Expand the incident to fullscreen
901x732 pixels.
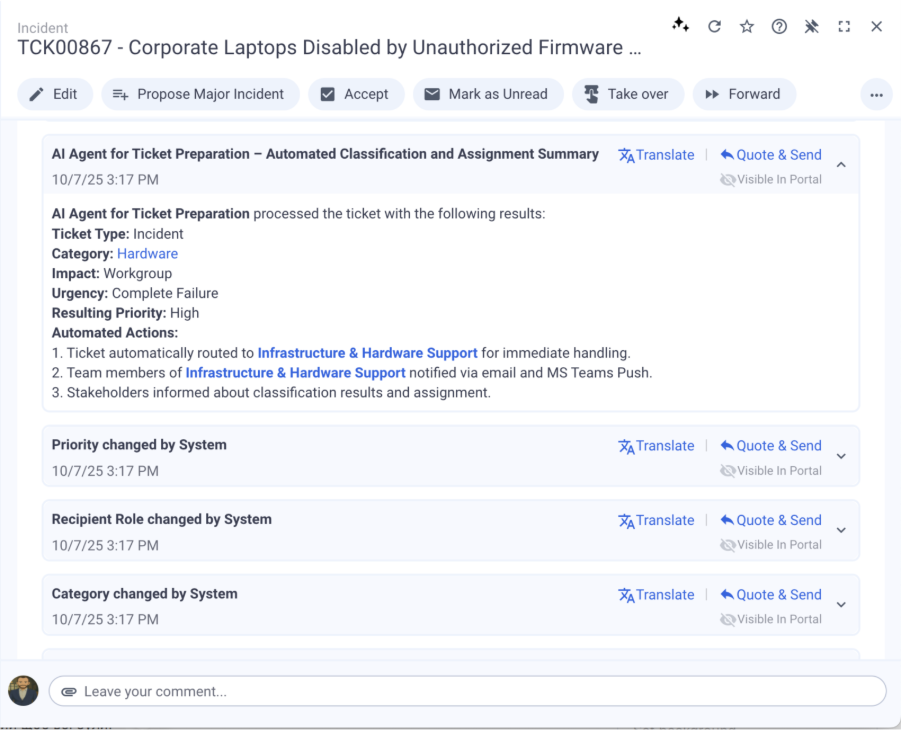pos(844,27)
